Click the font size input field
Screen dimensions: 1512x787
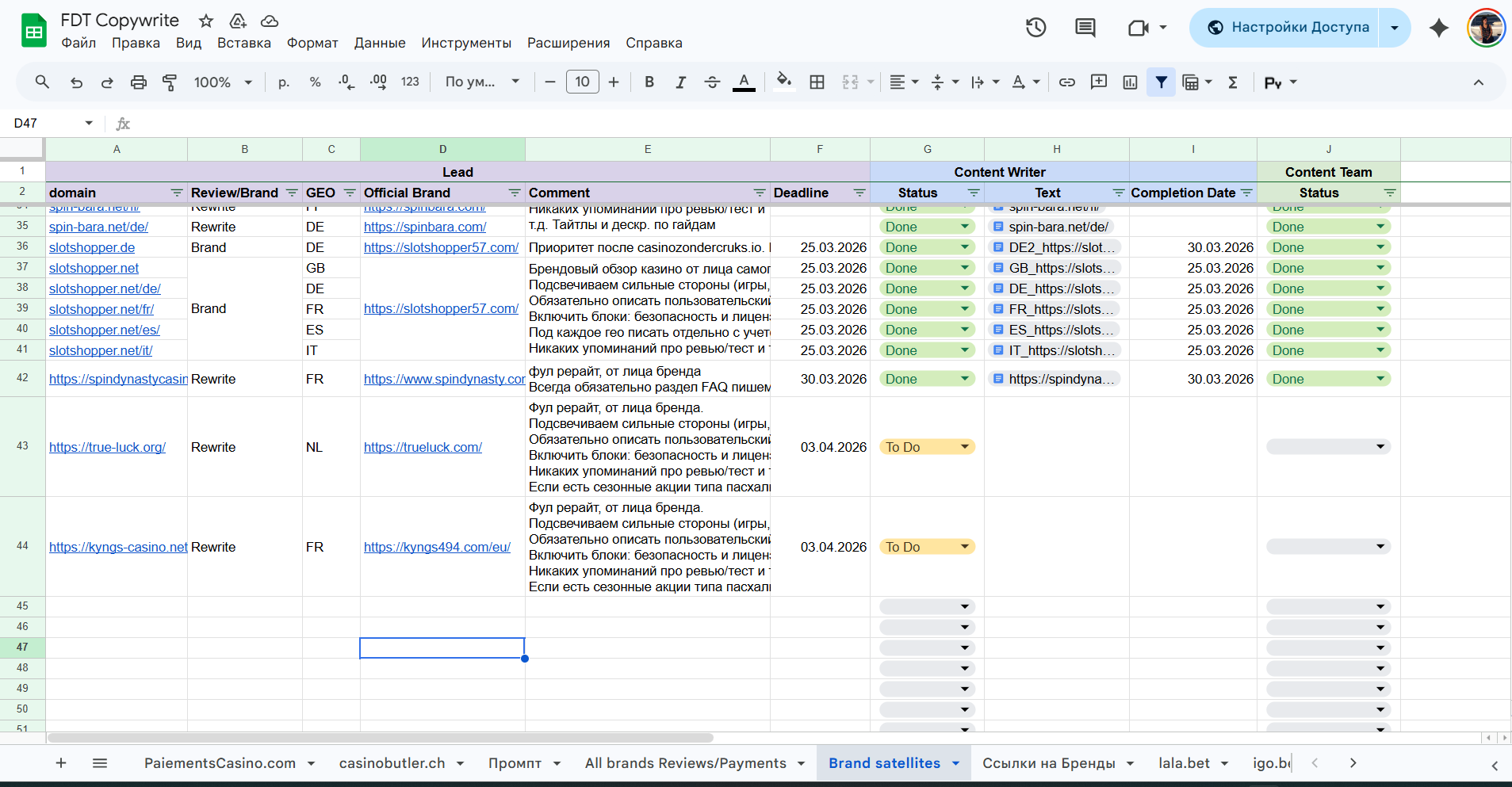tap(582, 82)
